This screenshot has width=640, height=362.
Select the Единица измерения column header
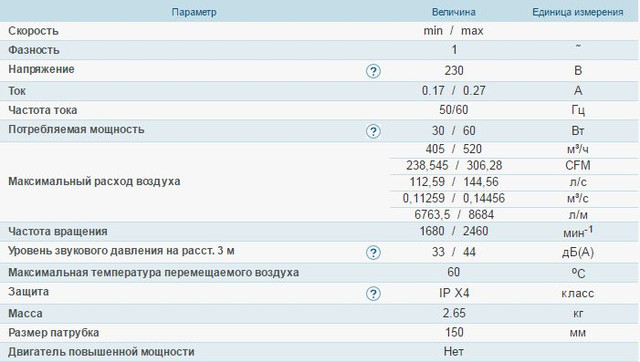point(578,12)
